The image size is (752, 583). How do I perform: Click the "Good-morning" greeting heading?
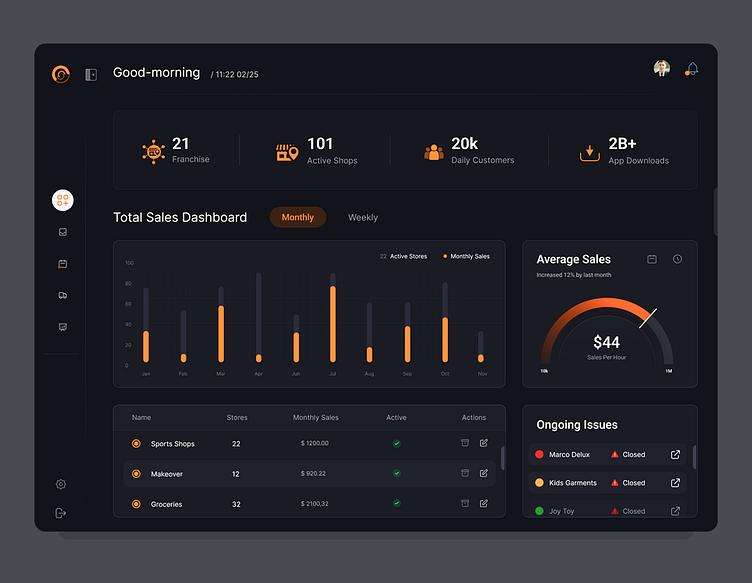coord(156,72)
